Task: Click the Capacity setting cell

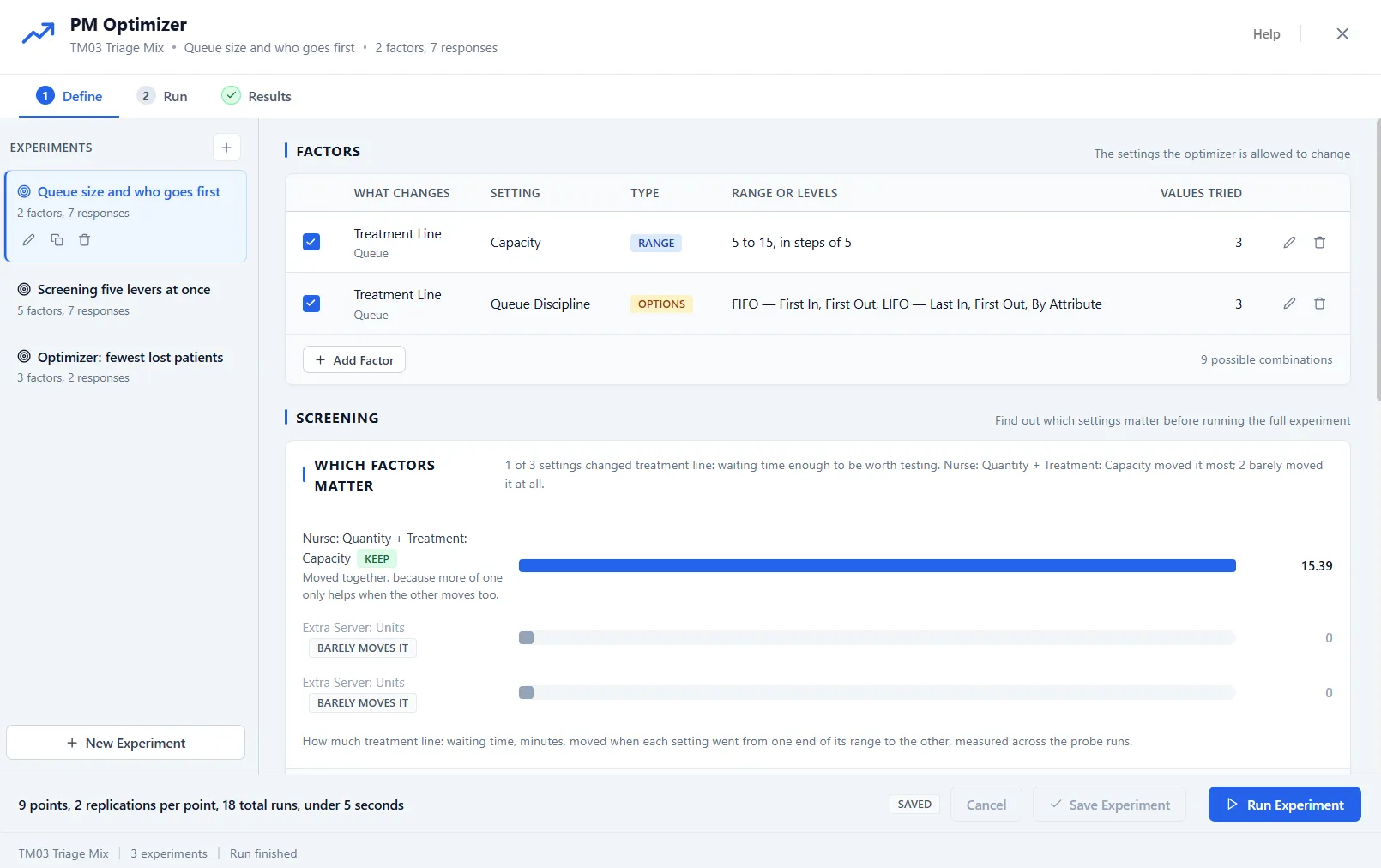Action: point(516,243)
